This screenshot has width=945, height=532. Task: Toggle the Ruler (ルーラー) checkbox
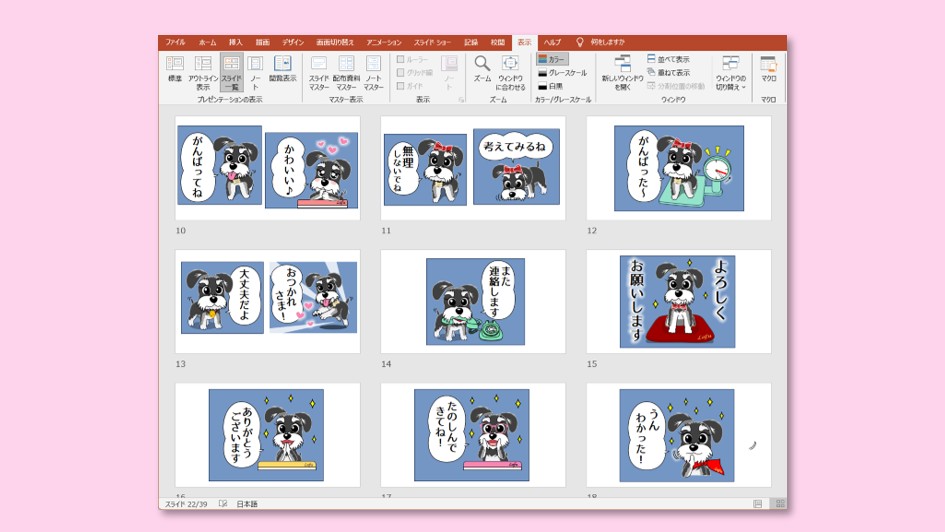(x=413, y=59)
